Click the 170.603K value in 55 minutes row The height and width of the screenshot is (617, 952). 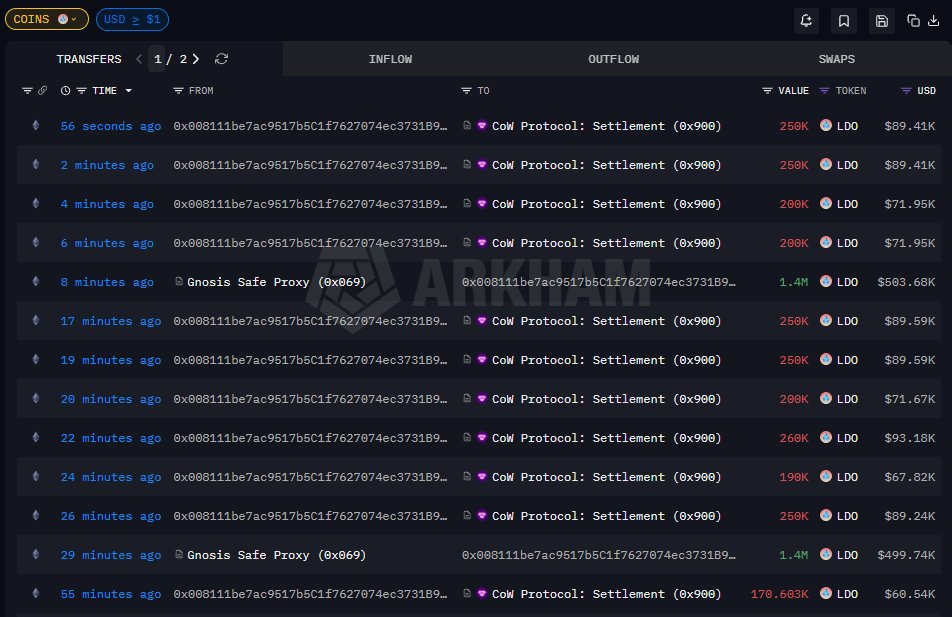pos(780,594)
